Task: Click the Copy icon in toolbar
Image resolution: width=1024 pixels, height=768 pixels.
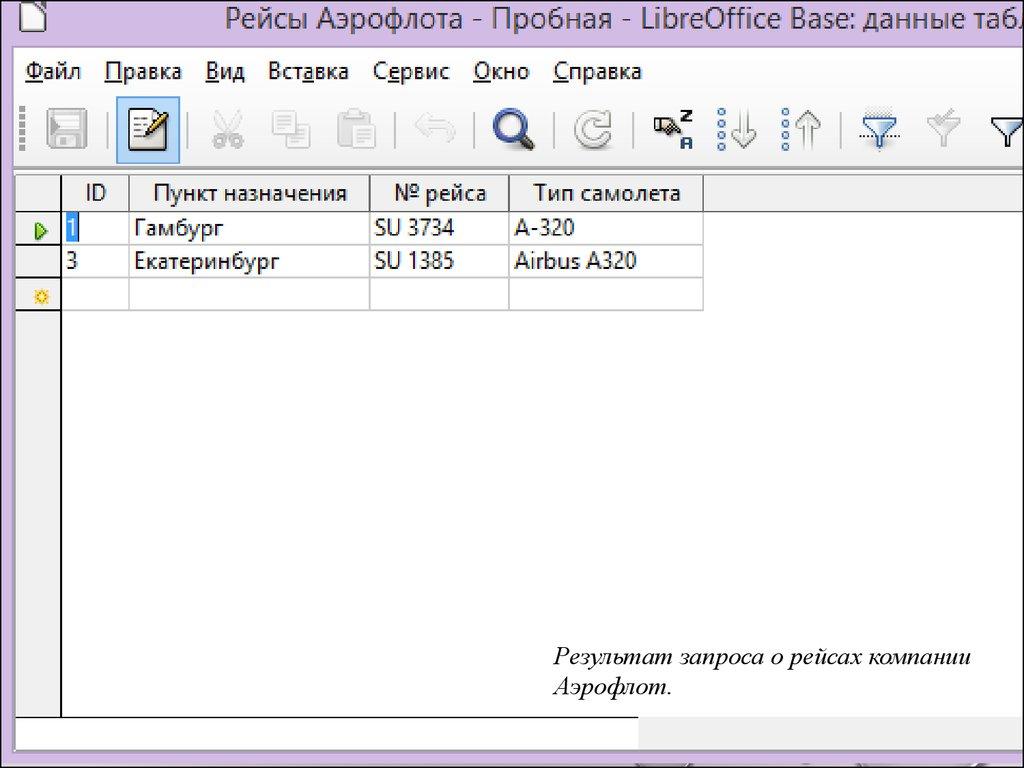Action: pos(292,130)
